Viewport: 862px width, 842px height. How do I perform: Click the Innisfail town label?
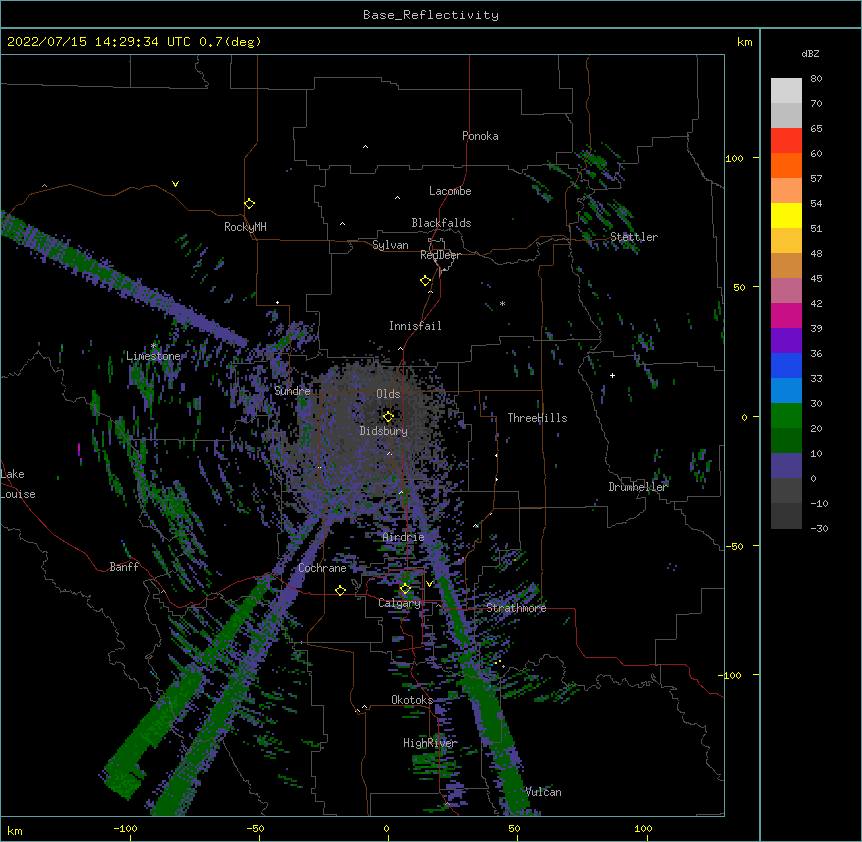point(415,326)
